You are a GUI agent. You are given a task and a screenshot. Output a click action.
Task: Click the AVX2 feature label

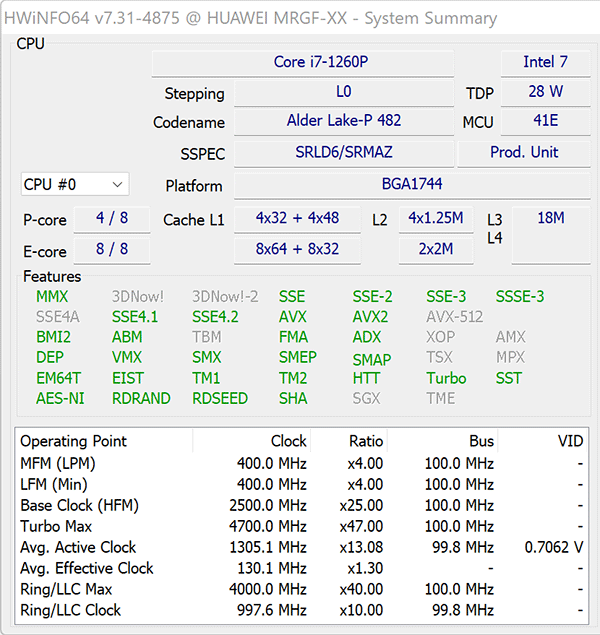(370, 317)
